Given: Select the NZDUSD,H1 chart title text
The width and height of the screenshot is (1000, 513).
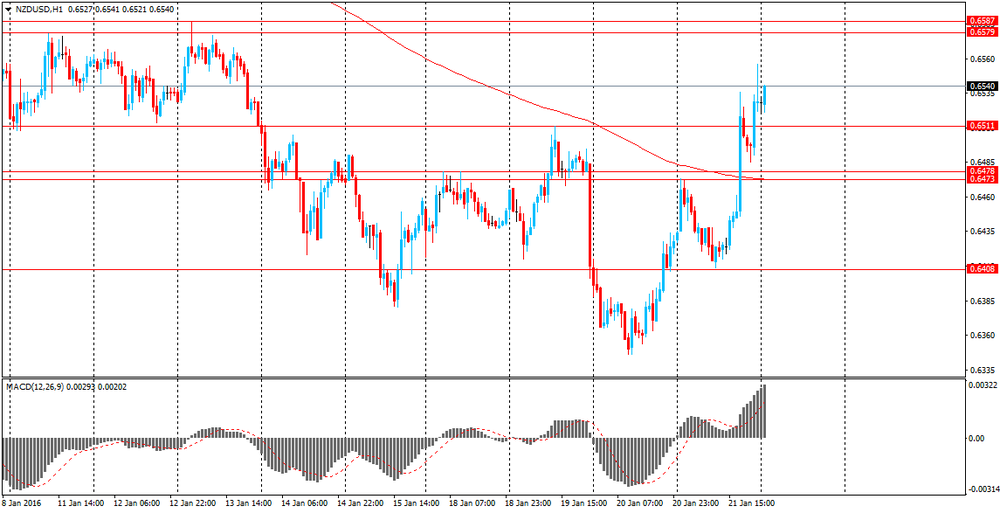Looking at the screenshot, I should (x=33, y=10).
